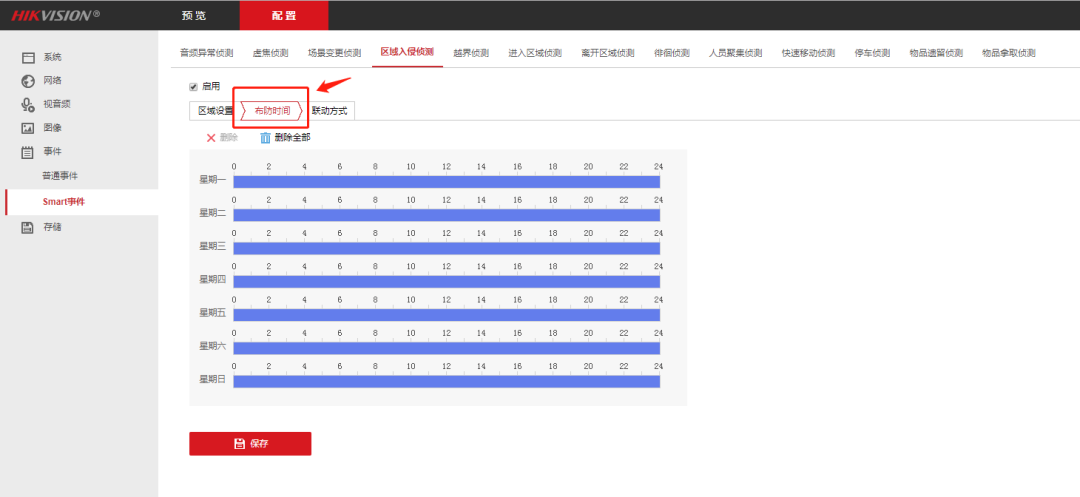Select 普通事件 under the 事件 tree
Image resolution: width=1080 pixels, height=497 pixels.
pyautogui.click(x=60, y=176)
